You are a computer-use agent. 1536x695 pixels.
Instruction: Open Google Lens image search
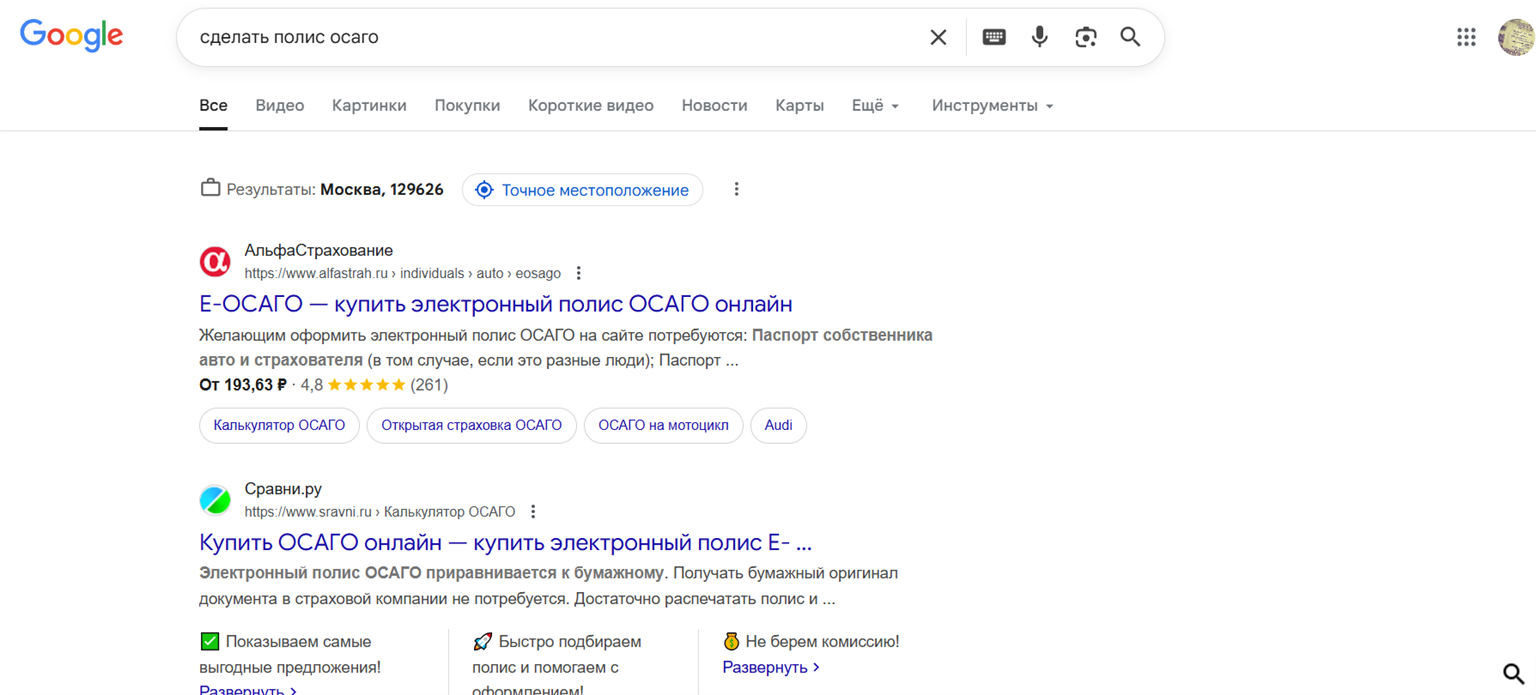coord(1085,37)
